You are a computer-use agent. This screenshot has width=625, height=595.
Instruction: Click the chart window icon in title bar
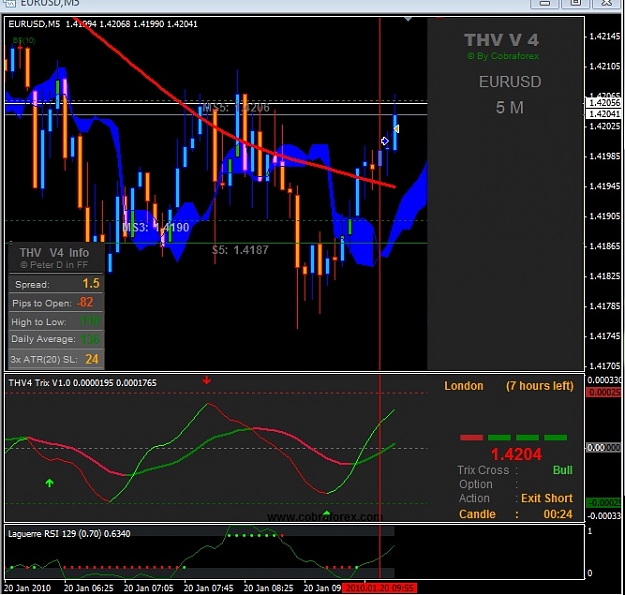10,4
